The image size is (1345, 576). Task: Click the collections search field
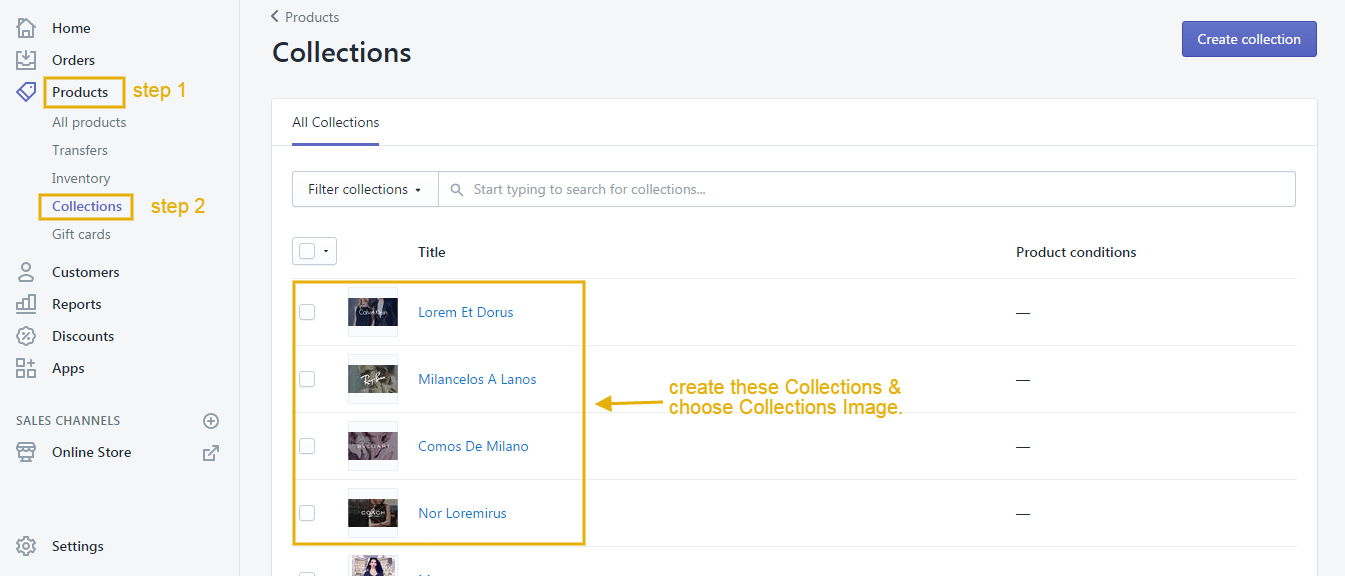coord(867,189)
